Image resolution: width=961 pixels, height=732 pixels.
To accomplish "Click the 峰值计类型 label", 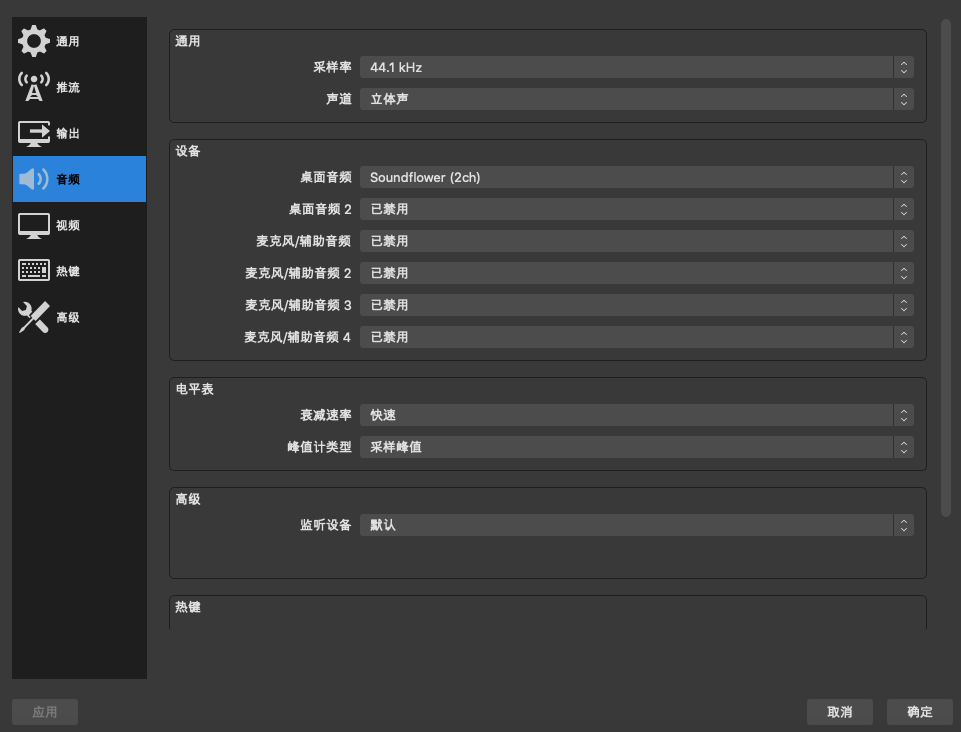I will [x=319, y=447].
